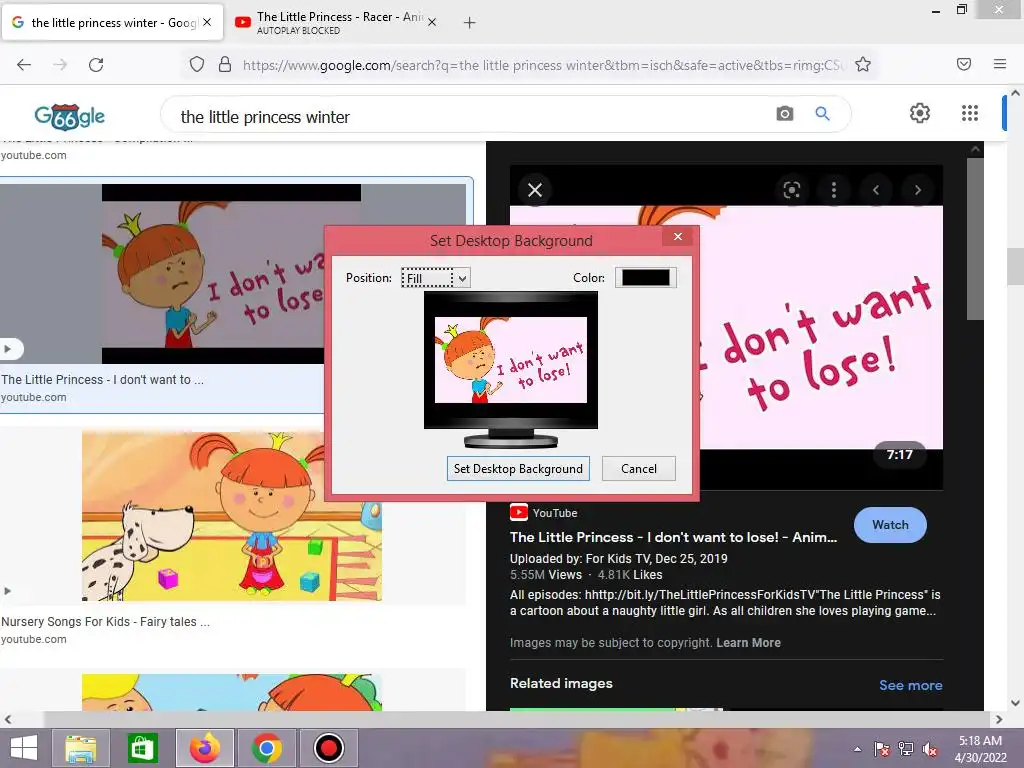This screenshot has width=1024, height=768.
Task: Click the Firefox taskbar icon
Action: (204, 748)
